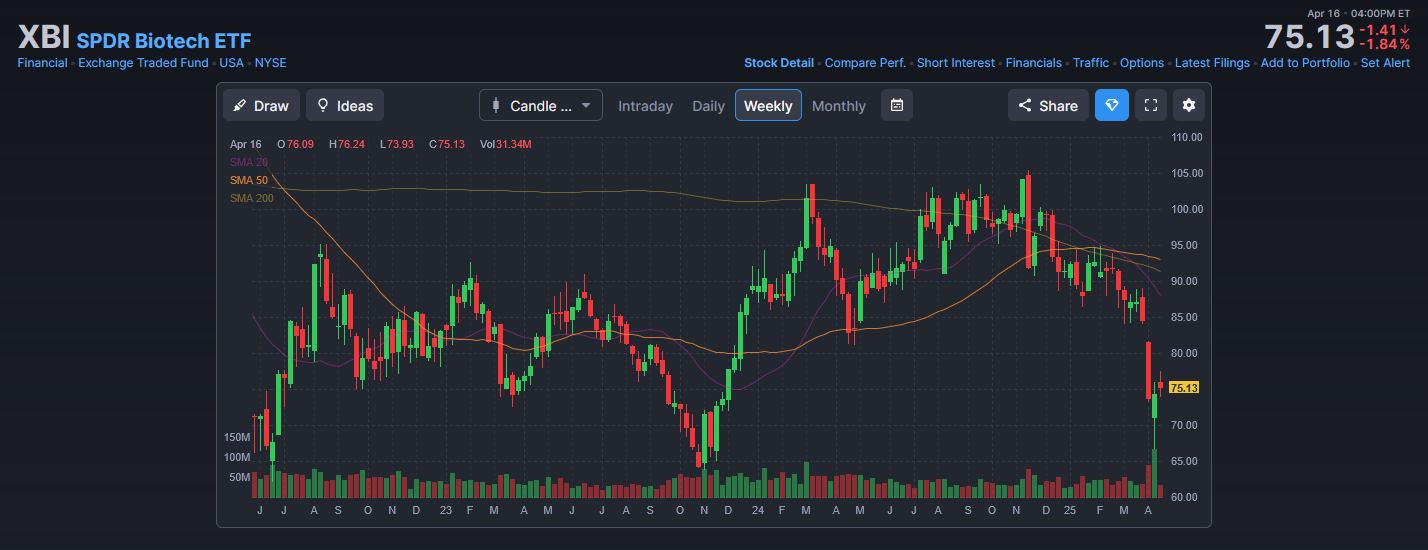Switch to the Daily timeframe

[x=708, y=106]
